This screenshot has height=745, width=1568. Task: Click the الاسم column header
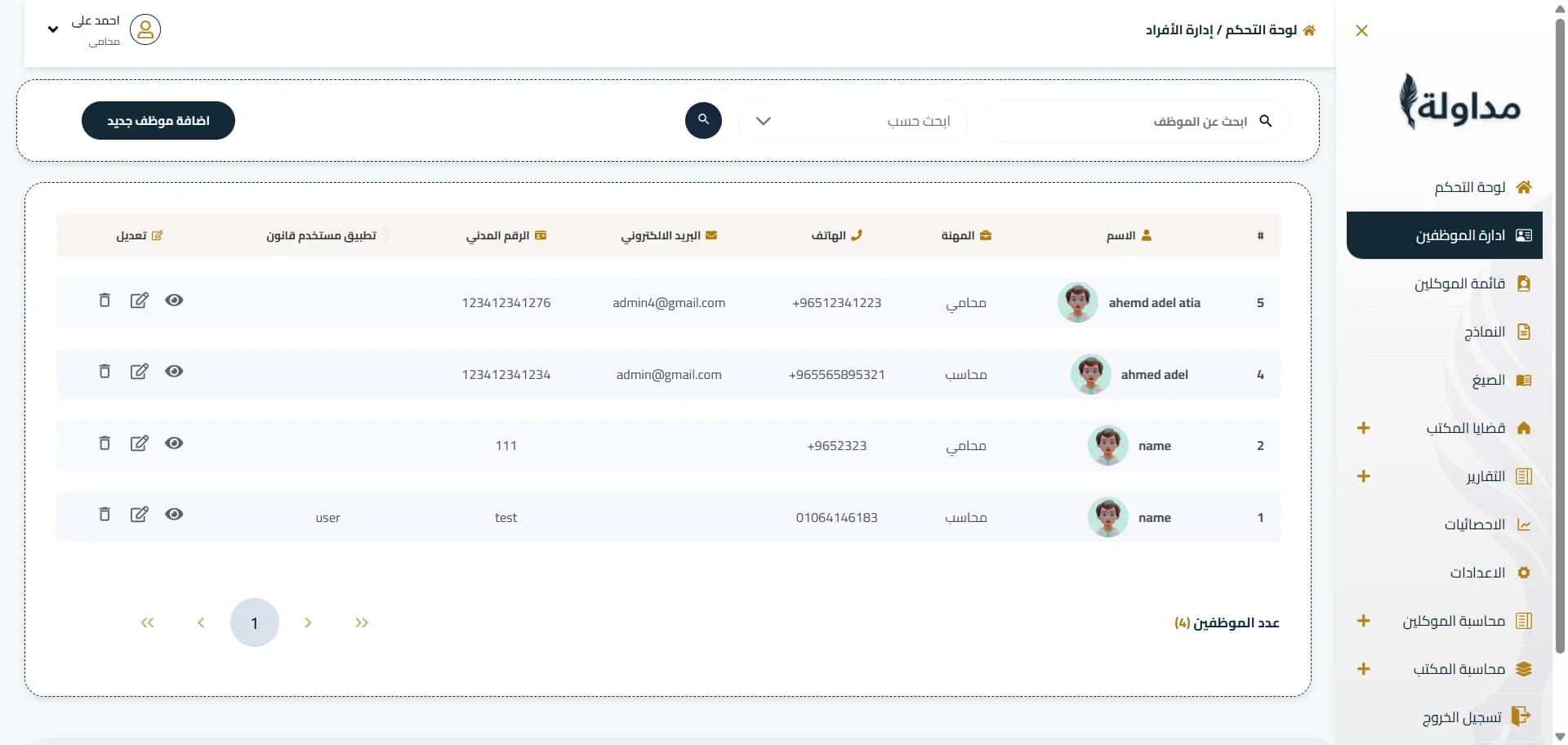pyautogui.click(x=1129, y=235)
